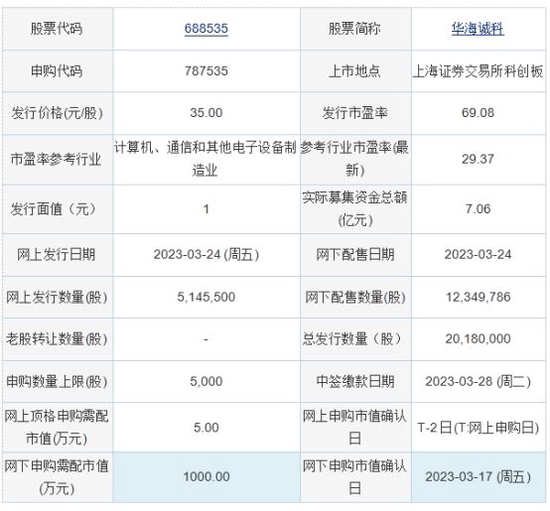The width and height of the screenshot is (550, 511).
Task: Select subscription code value 787535
Action: (x=206, y=71)
